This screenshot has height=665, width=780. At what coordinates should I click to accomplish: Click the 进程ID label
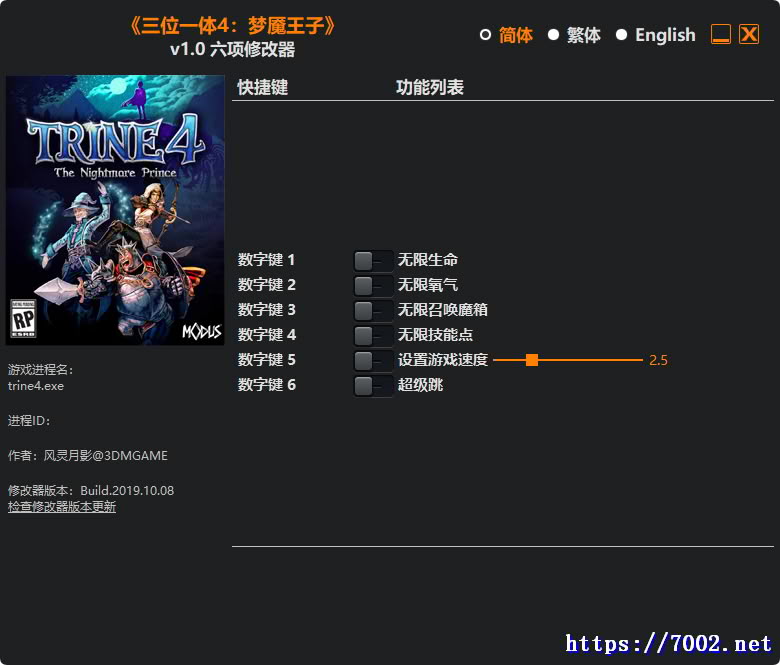(x=29, y=421)
